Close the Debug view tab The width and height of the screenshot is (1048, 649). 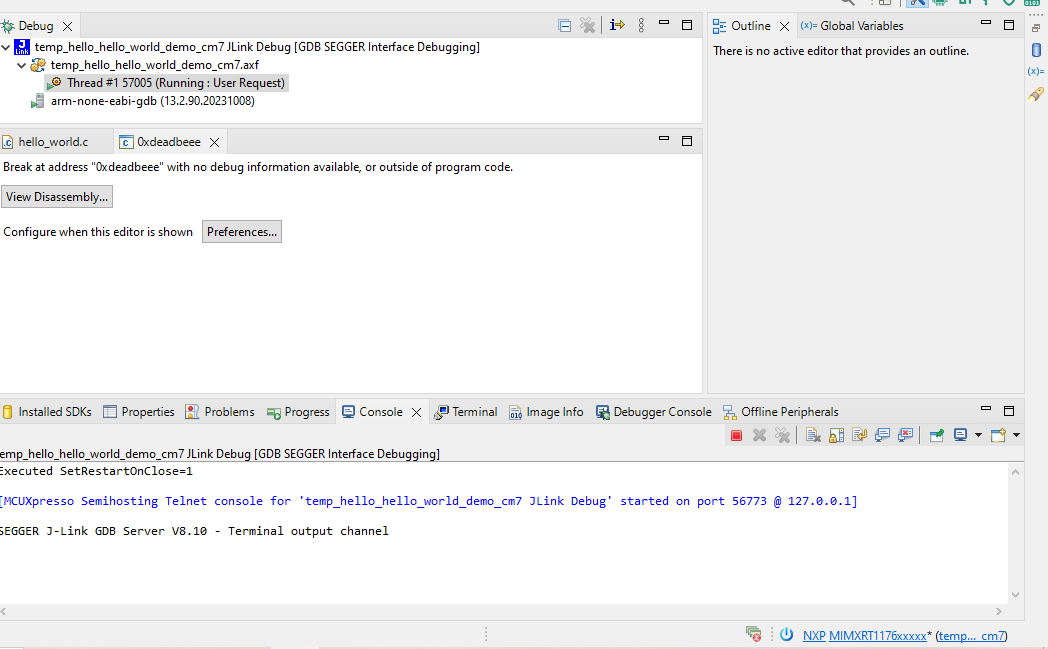[x=68, y=26]
